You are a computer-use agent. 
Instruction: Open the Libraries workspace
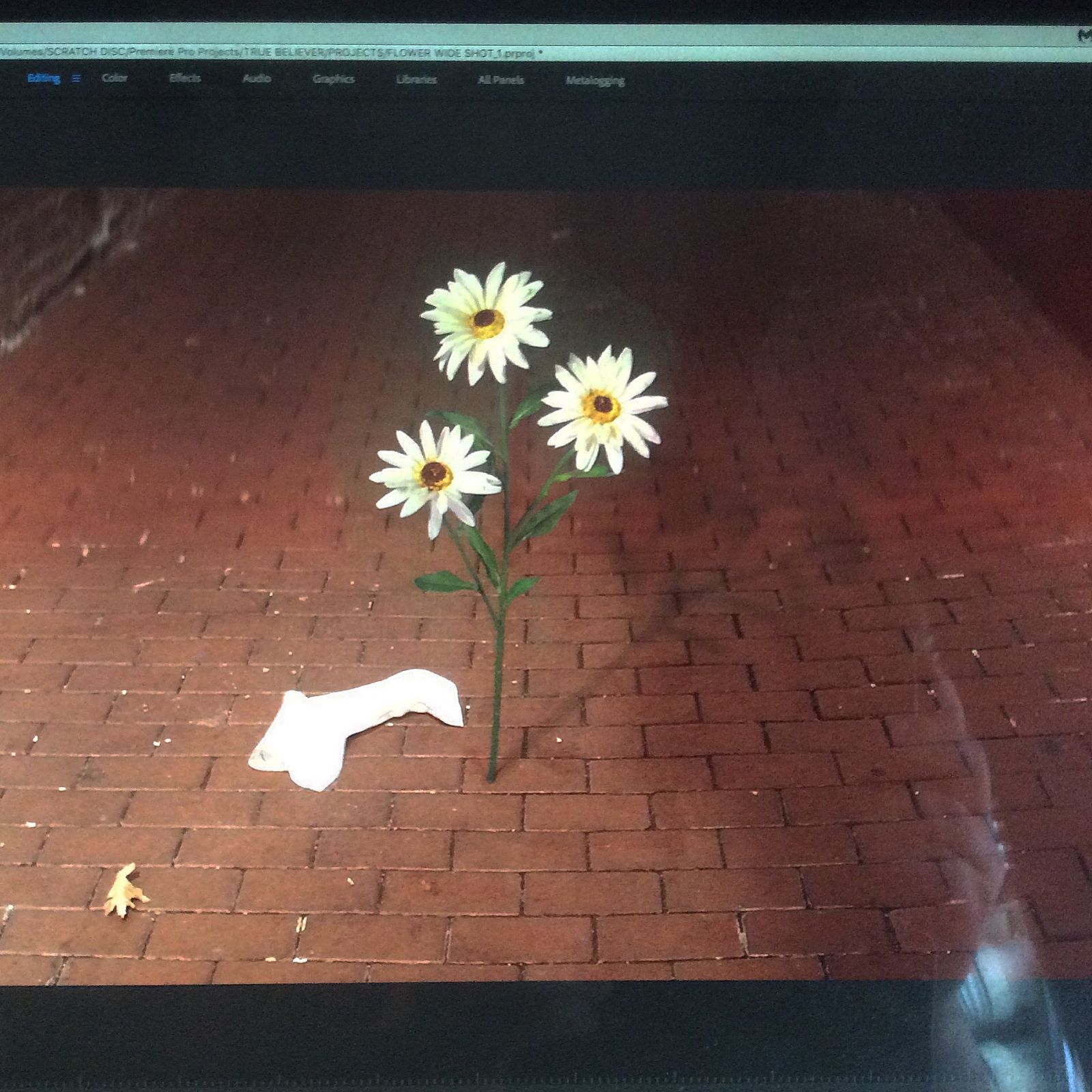416,79
